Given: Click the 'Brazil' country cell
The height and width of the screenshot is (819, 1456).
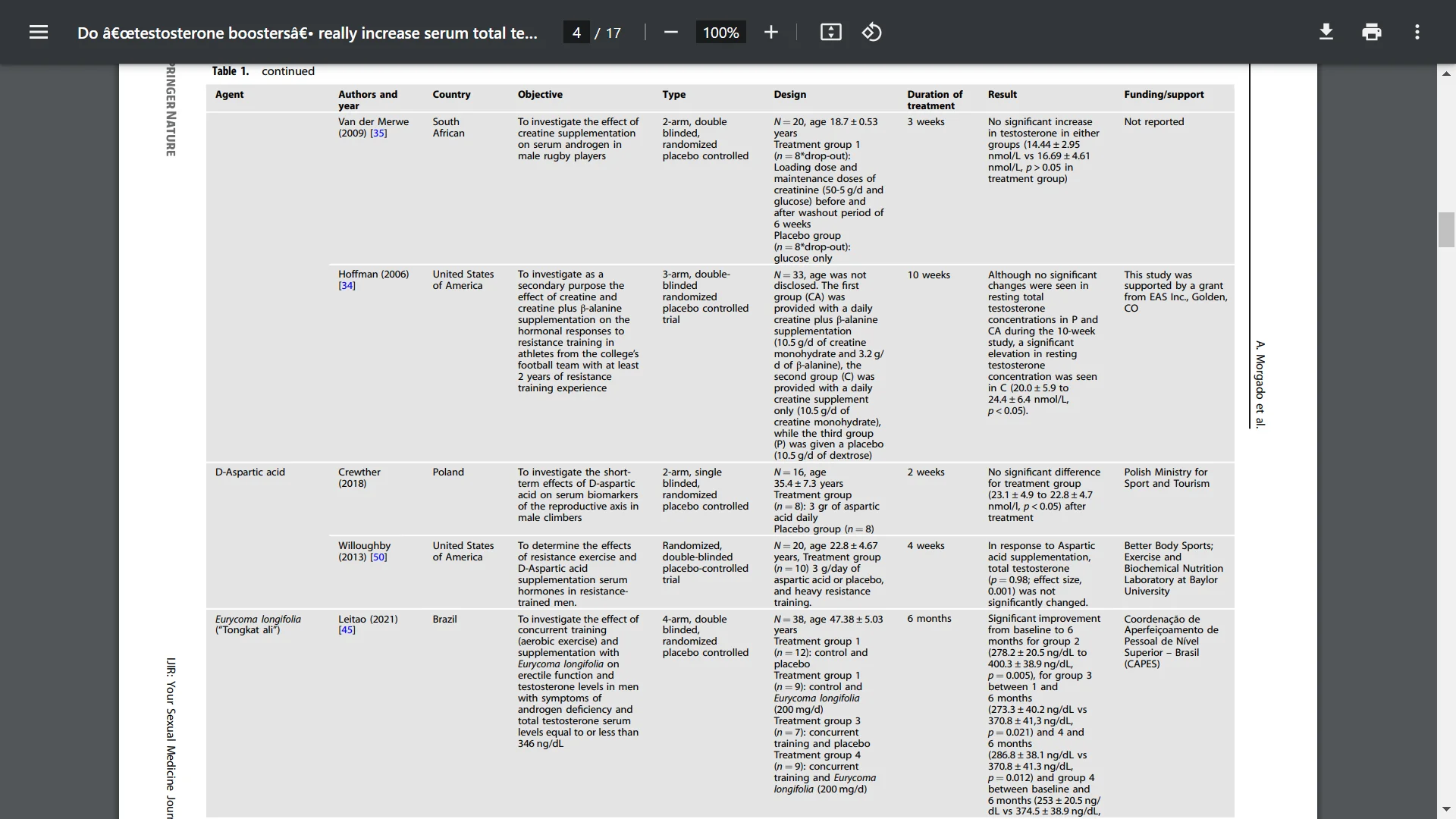Looking at the screenshot, I should (444, 620).
